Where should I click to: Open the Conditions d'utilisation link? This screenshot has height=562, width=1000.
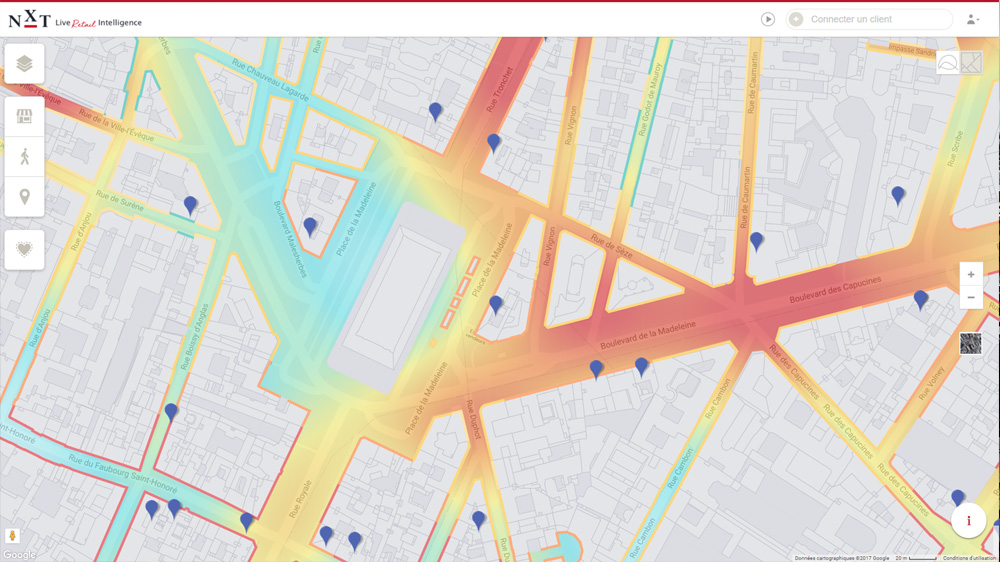tap(969, 558)
